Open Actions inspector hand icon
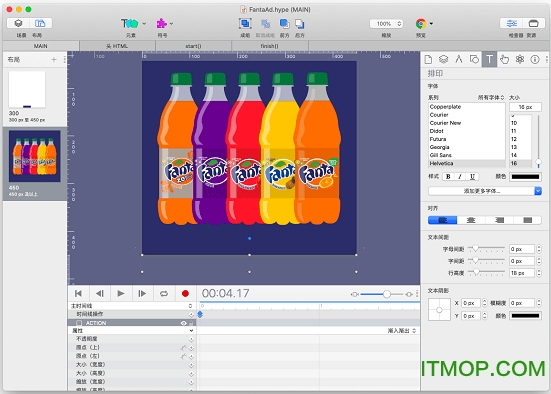Screen dimensions: 551x394 pos(505,59)
